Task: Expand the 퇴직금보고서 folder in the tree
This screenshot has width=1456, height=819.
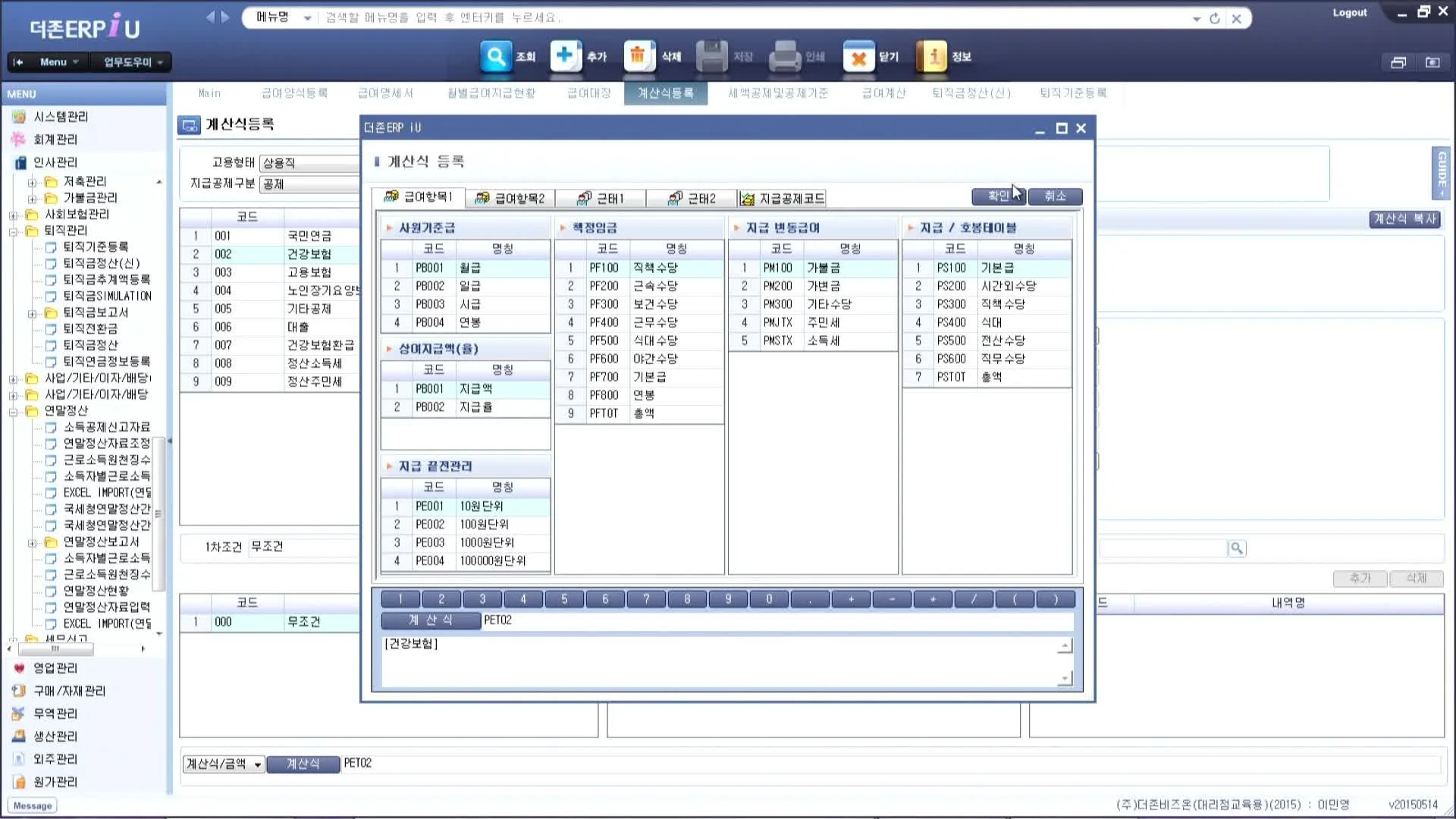Action: tap(31, 313)
